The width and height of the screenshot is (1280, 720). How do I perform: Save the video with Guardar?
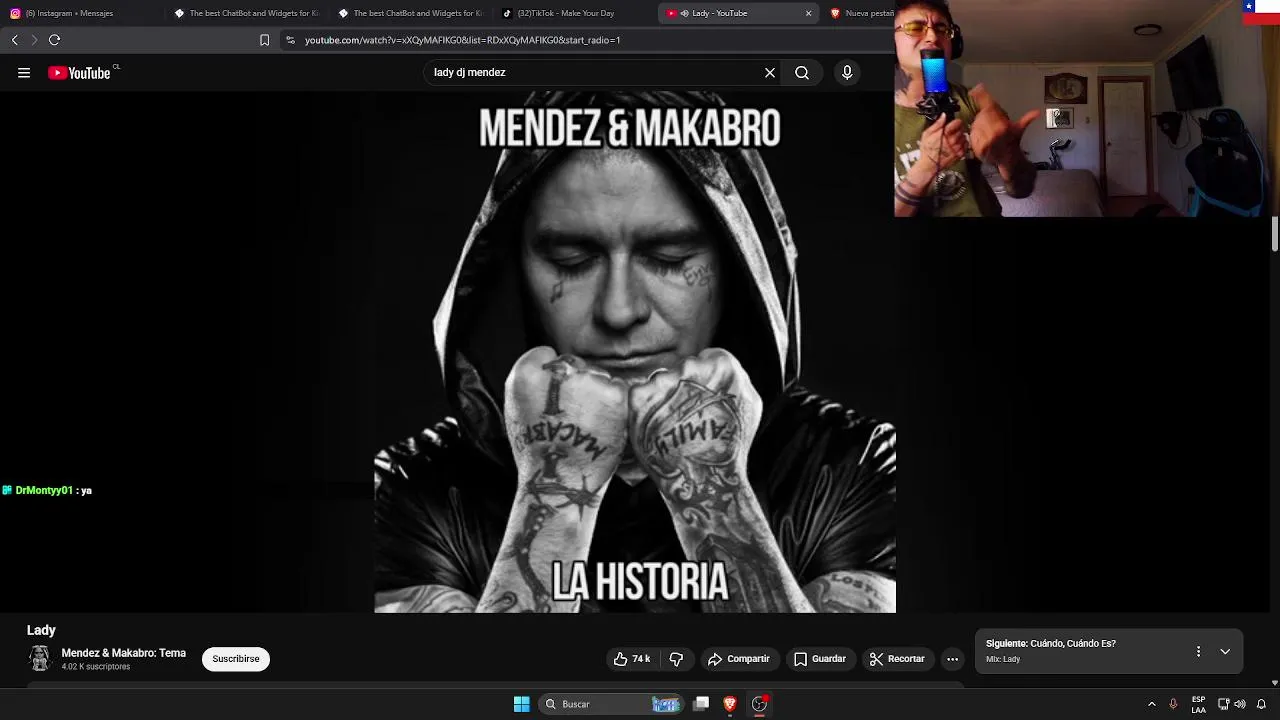point(820,659)
